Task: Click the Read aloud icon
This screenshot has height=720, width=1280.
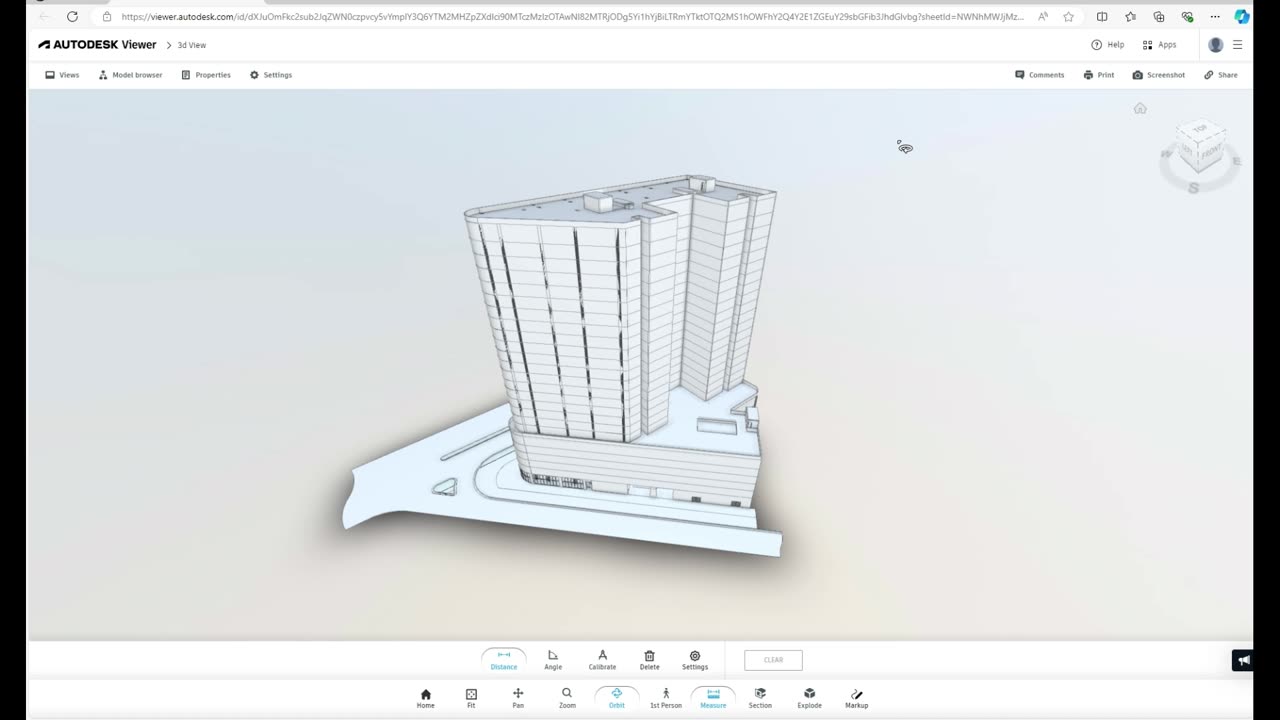Action: click(x=1043, y=16)
